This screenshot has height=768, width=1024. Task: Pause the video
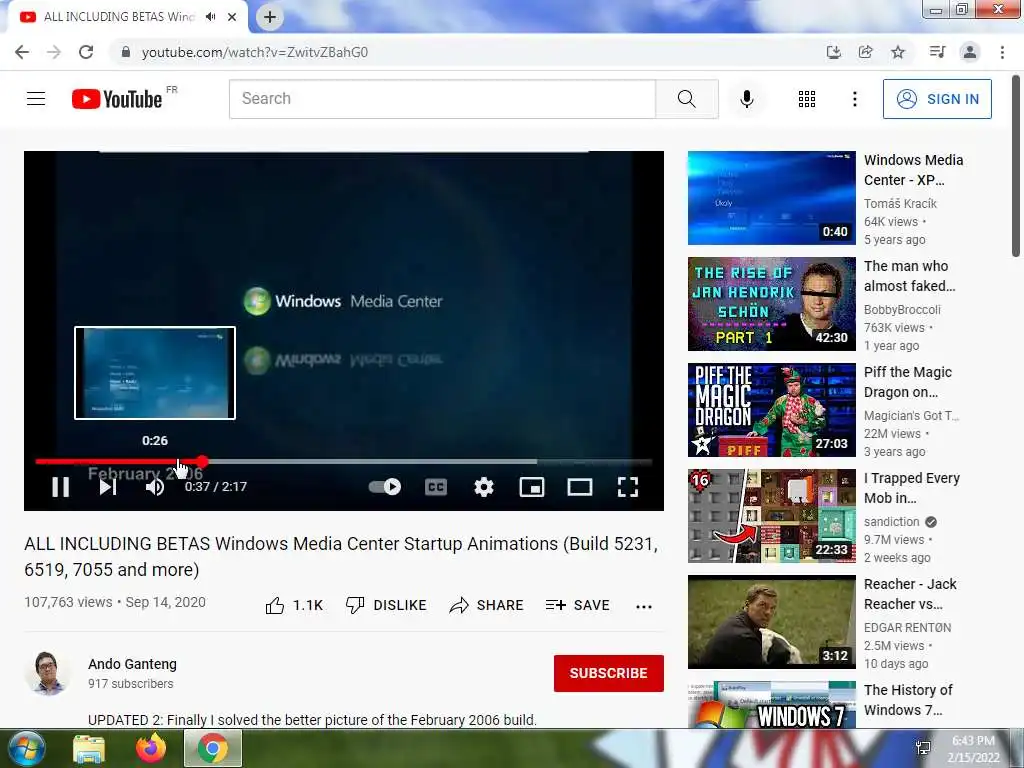60,487
